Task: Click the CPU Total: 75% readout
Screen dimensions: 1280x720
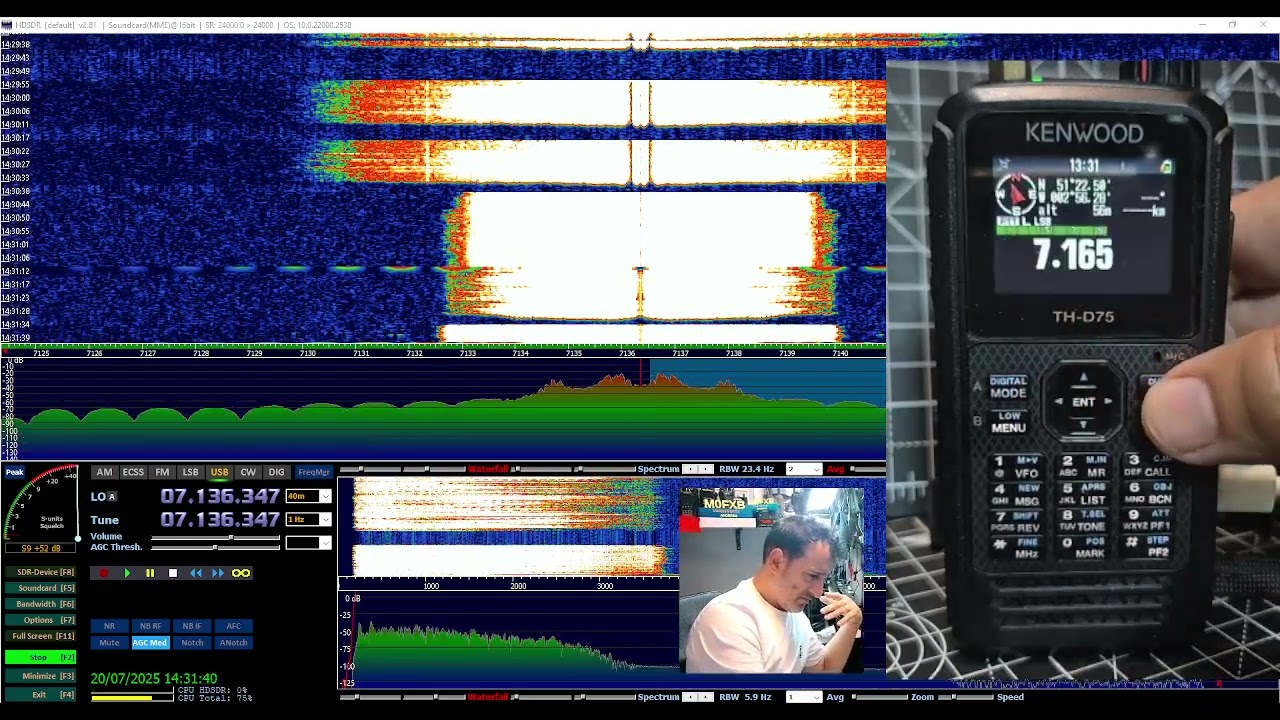Action: (214, 697)
